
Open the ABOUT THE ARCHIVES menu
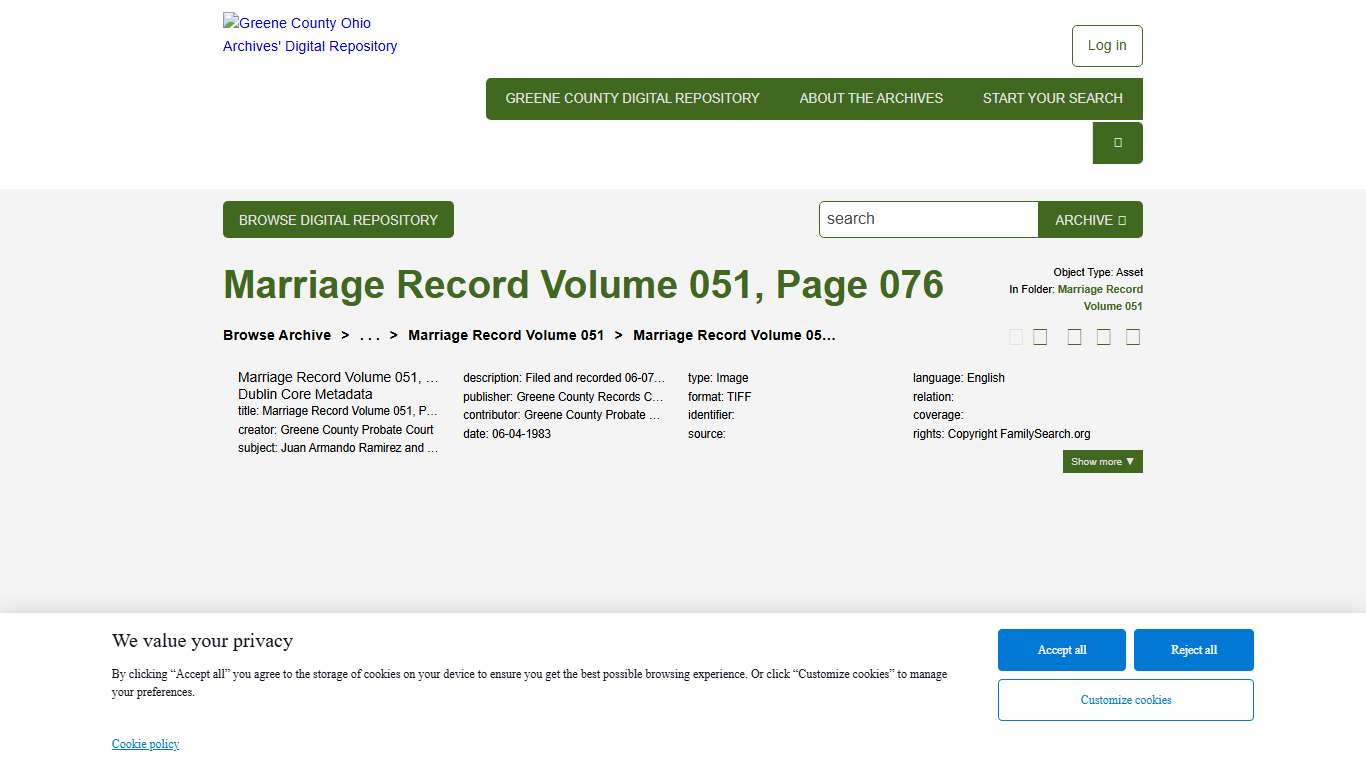point(871,98)
